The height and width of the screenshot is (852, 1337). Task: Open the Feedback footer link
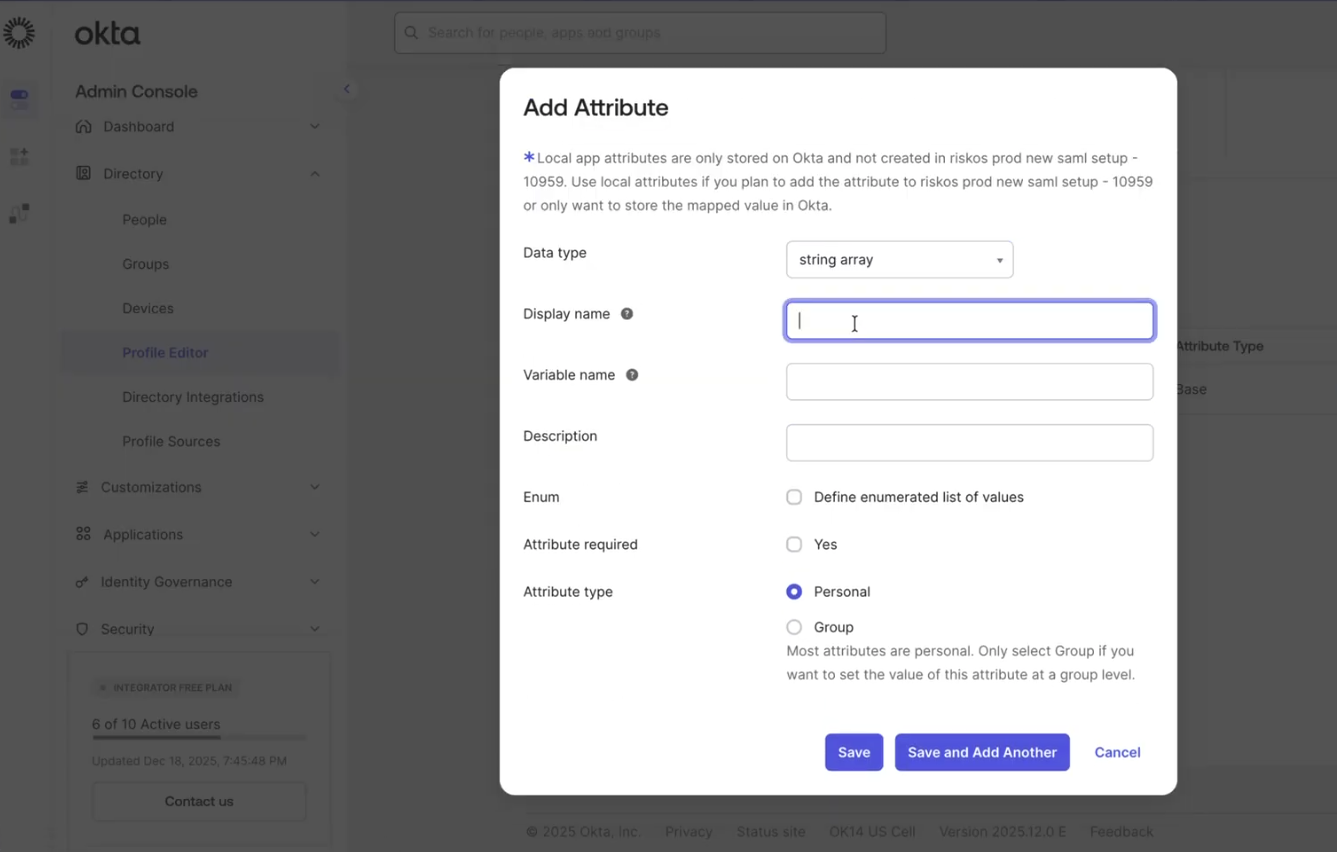pyautogui.click(x=1122, y=831)
